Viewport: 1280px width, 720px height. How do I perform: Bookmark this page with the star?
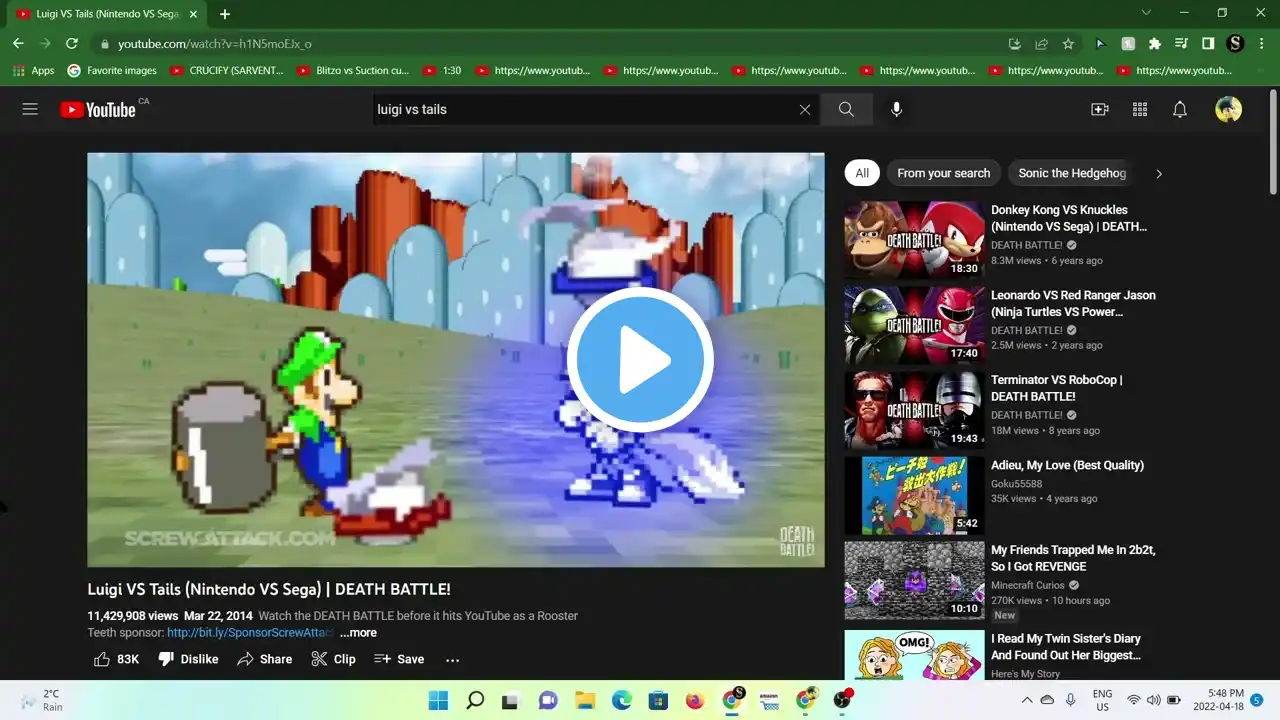pyautogui.click(x=1068, y=44)
